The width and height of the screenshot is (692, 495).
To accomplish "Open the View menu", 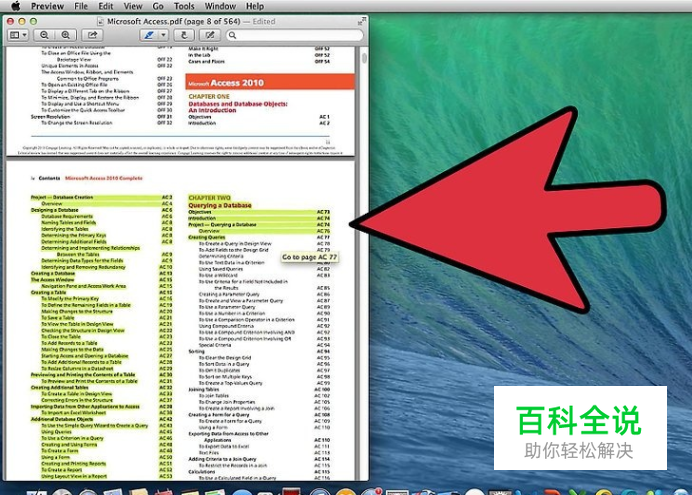I will 133,6.
